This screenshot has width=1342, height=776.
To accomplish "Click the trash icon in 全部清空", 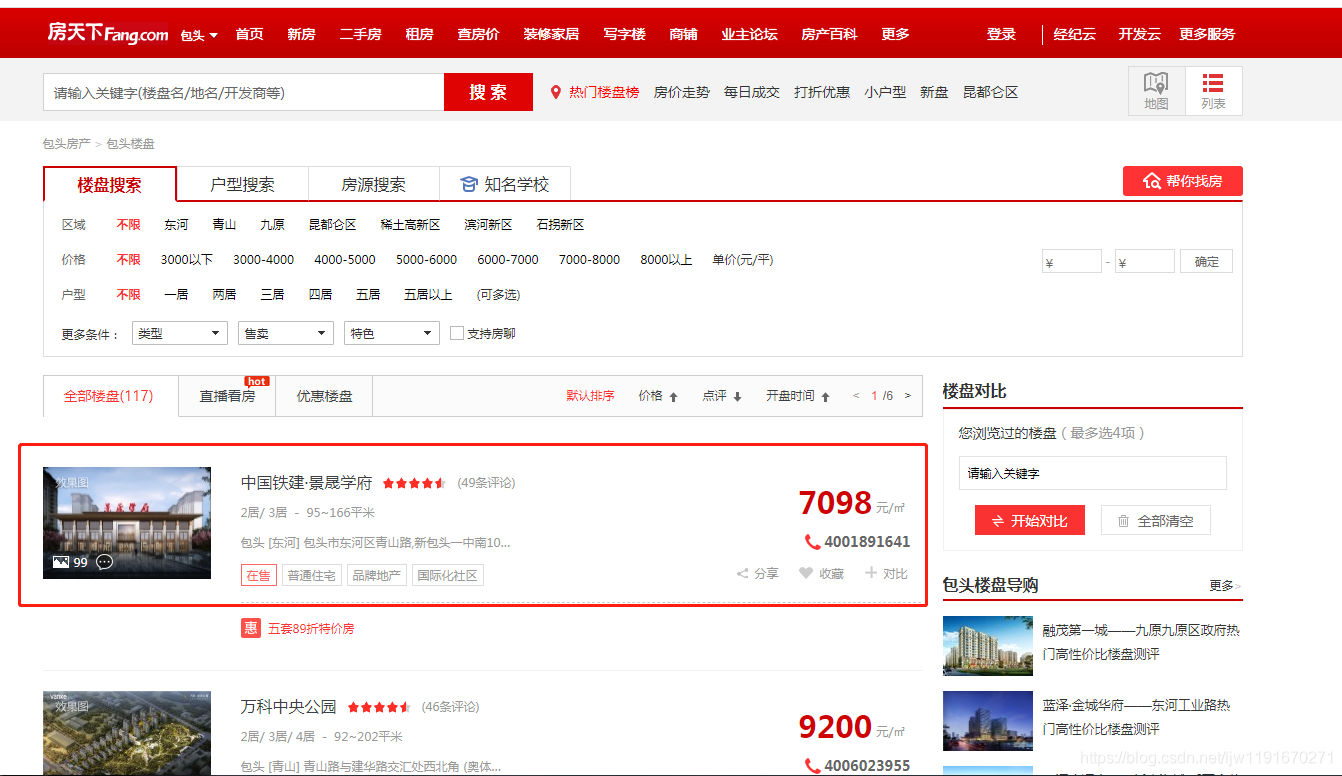I will pos(1123,521).
